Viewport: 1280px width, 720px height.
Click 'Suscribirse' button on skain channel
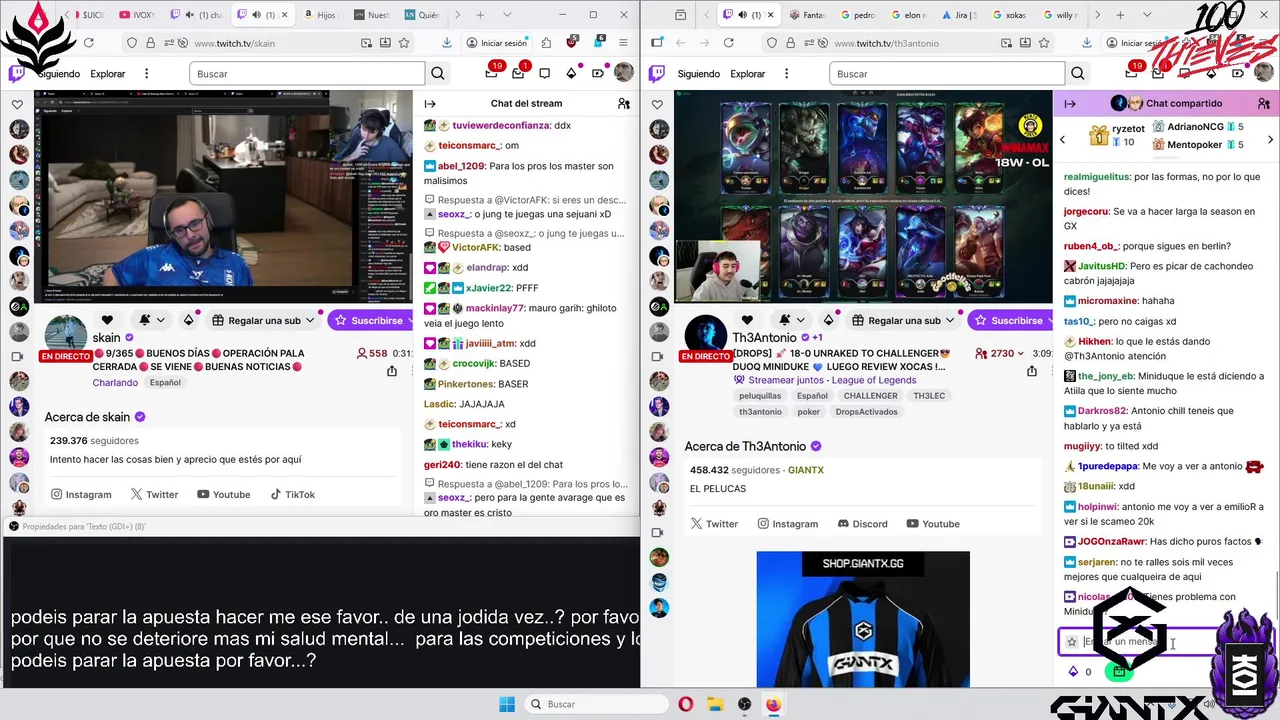coord(369,320)
